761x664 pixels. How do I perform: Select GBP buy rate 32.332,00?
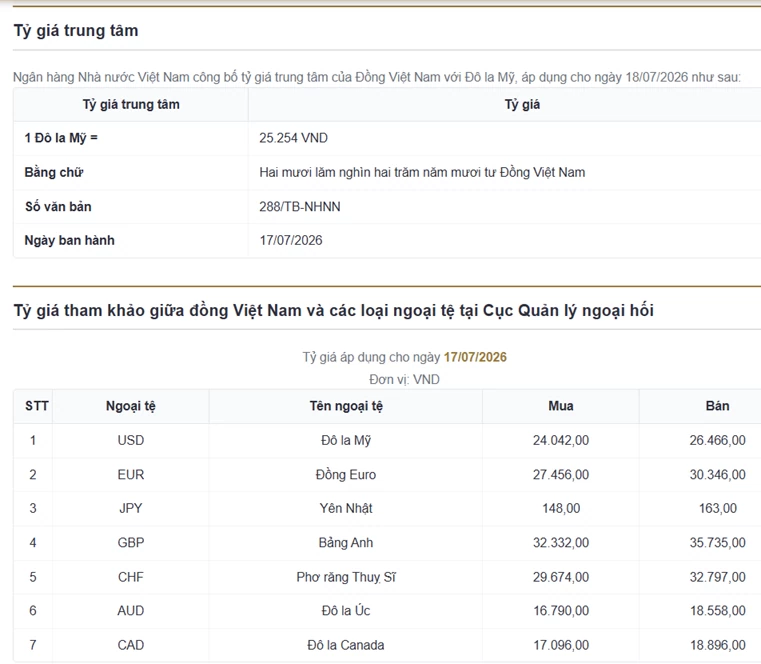tap(561, 543)
